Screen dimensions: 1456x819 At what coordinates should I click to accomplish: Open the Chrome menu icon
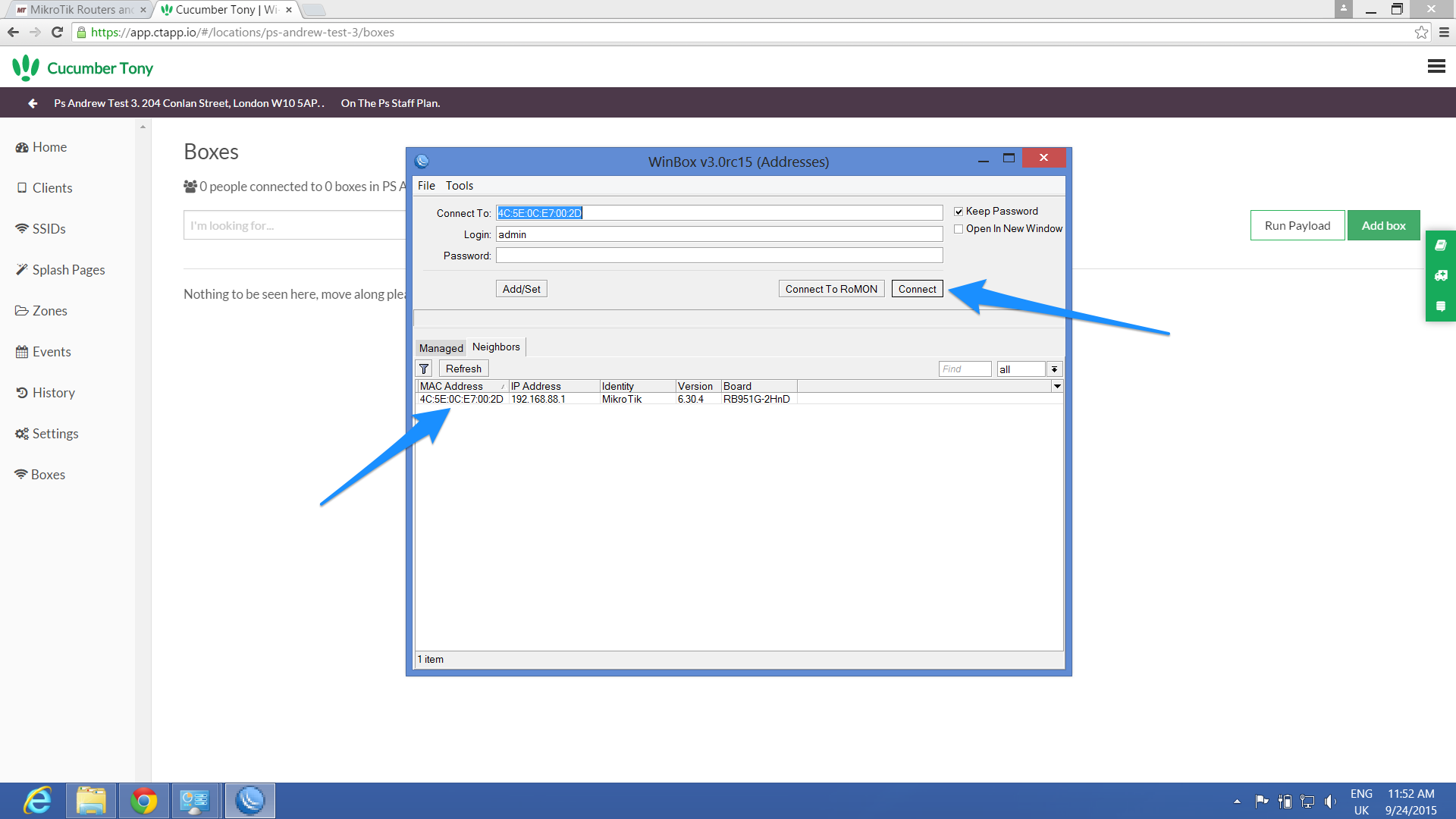tap(1444, 32)
